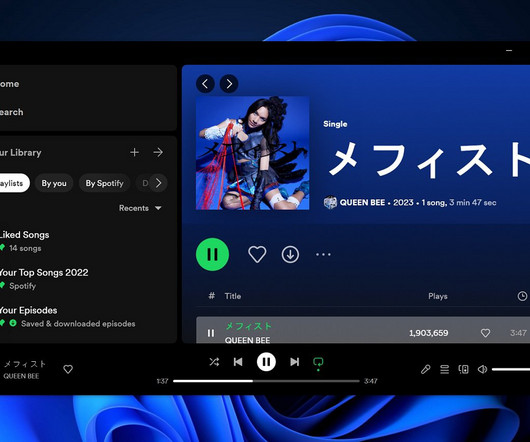The width and height of the screenshot is (530, 442).
Task: Open Search in the sidebar
Action: coord(11,112)
